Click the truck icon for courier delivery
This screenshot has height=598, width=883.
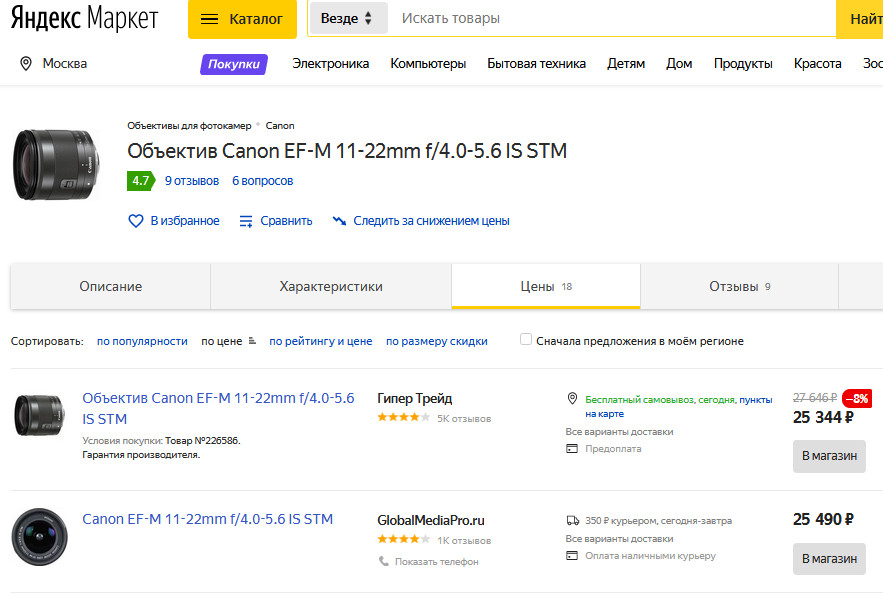(x=573, y=520)
